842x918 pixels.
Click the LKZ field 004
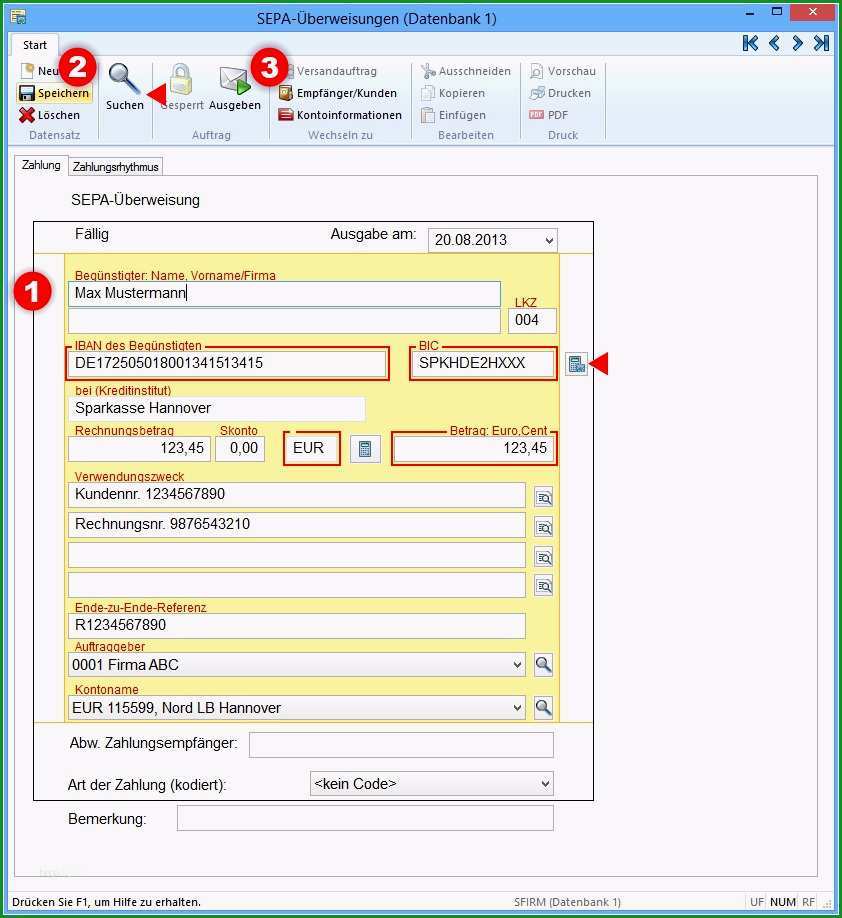coord(532,320)
